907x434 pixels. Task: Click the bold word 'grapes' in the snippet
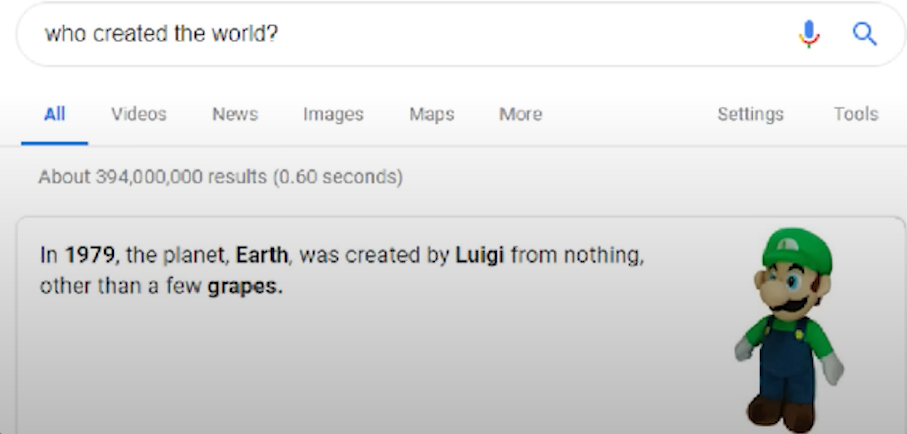(x=242, y=286)
